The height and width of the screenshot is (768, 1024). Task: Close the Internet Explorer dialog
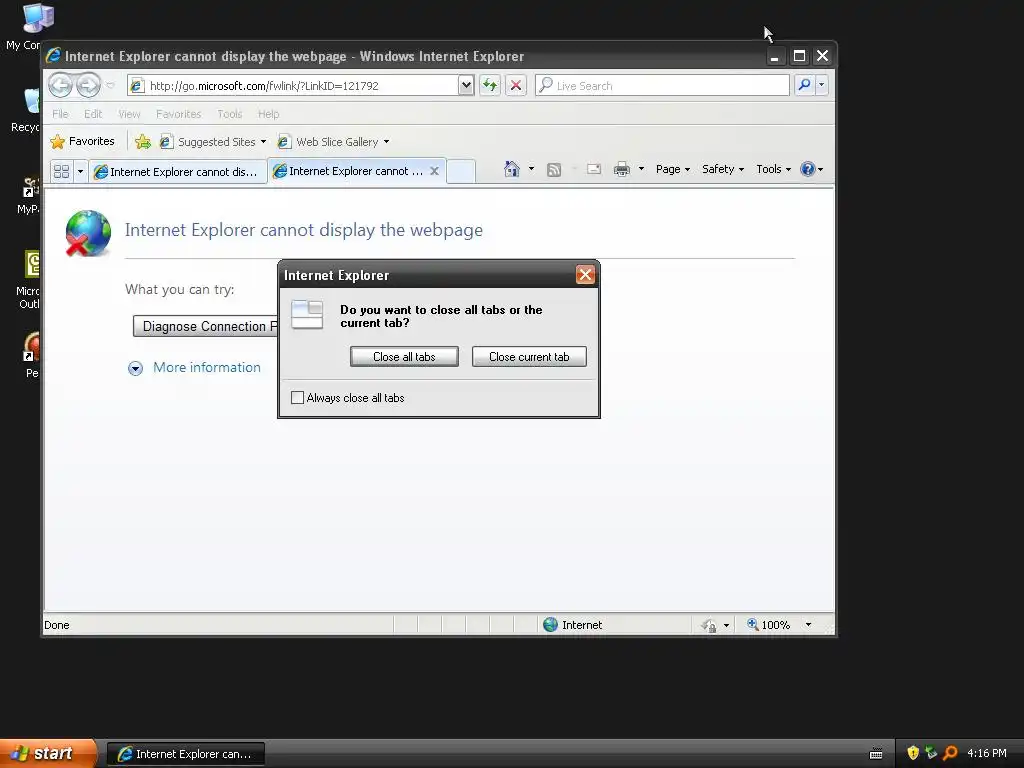585,275
